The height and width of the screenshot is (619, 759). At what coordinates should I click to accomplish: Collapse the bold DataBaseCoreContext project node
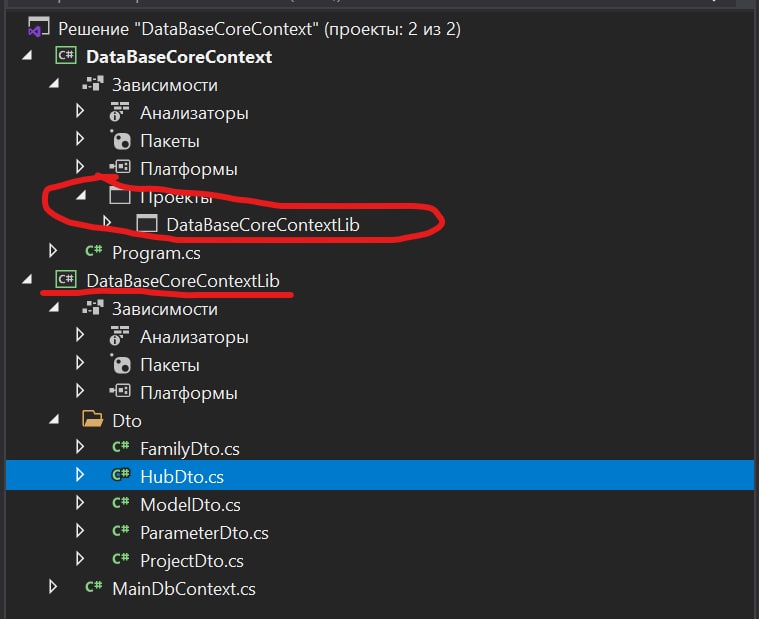28,56
